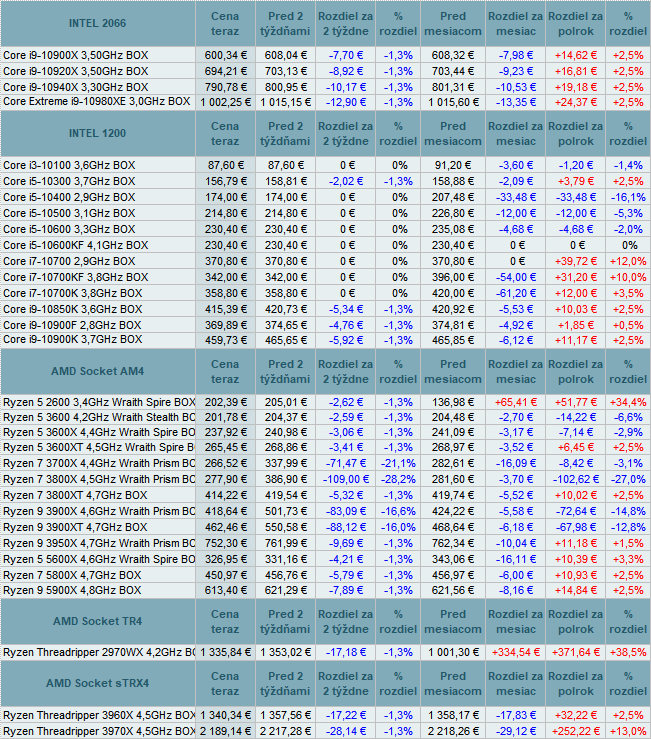Select Core i7-10700KF 3,8GHz BOX name
This screenshot has height=739, width=651.
point(75,278)
